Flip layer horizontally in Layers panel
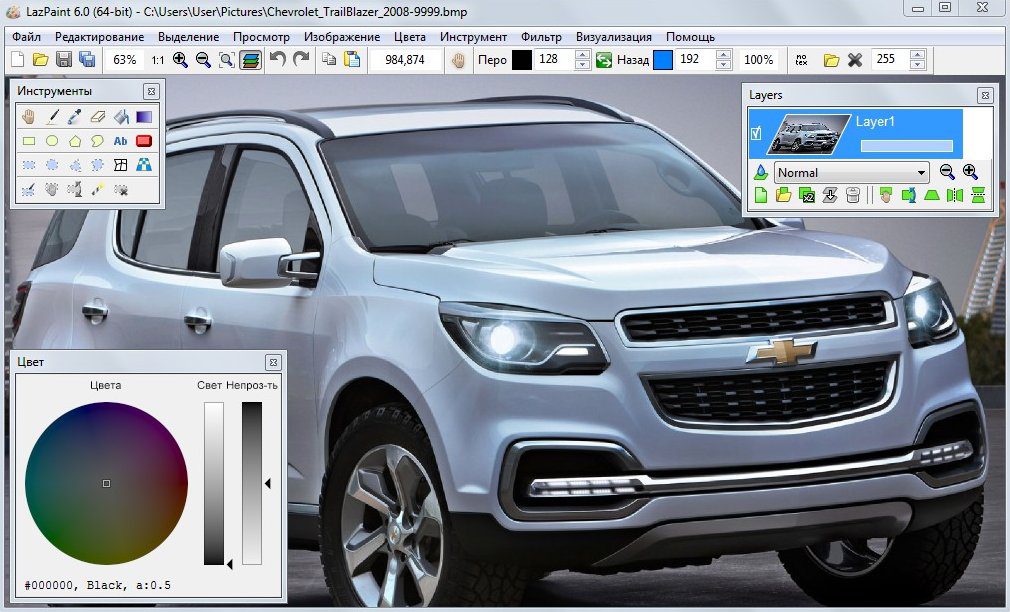This screenshot has height=612, width=1010. (955, 195)
